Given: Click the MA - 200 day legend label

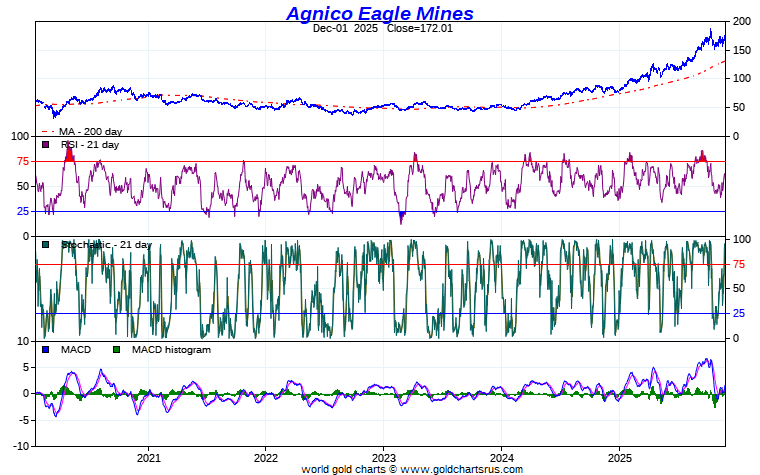Looking at the screenshot, I should [91, 131].
